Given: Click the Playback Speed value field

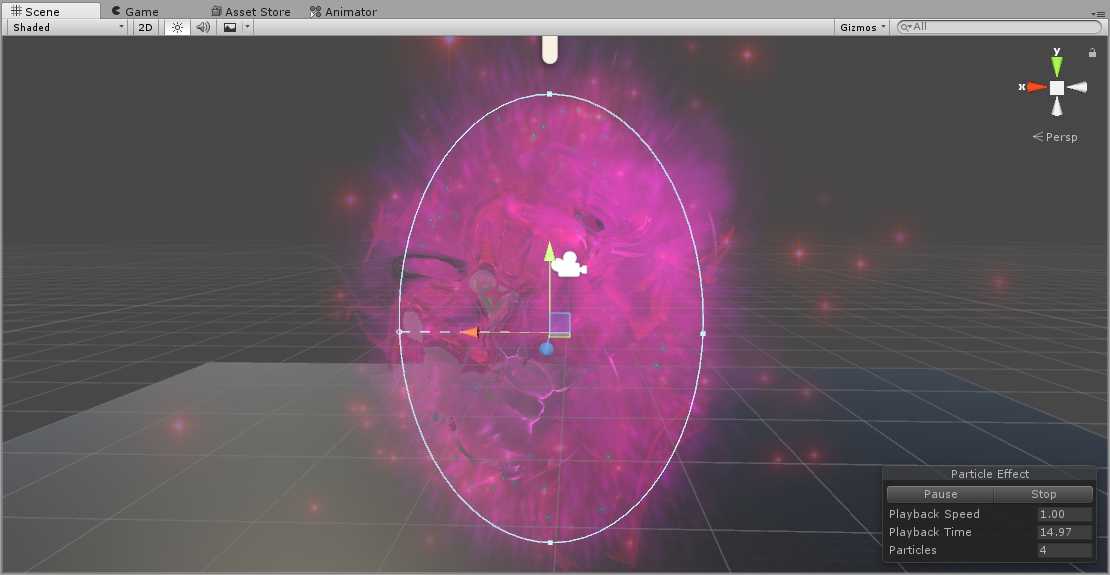Looking at the screenshot, I should [1064, 514].
